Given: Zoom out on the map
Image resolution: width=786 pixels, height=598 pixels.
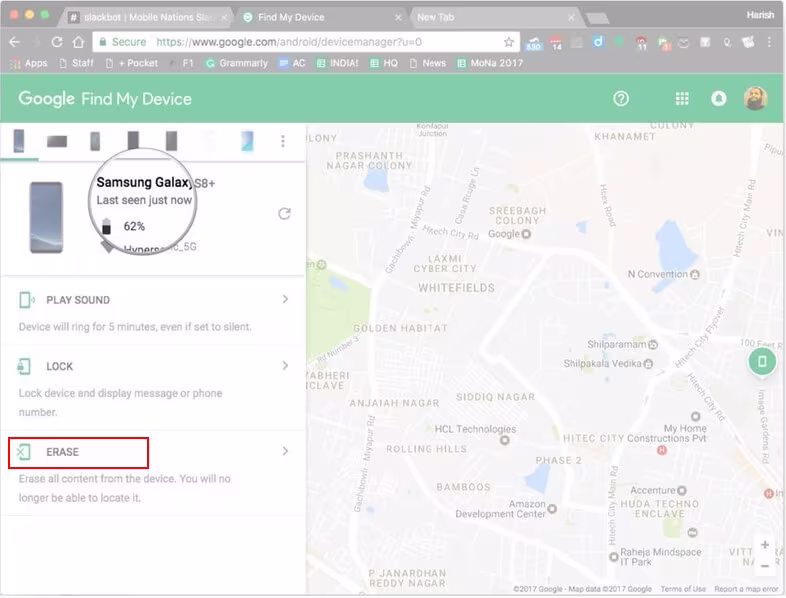Looking at the screenshot, I should pyautogui.click(x=765, y=566).
